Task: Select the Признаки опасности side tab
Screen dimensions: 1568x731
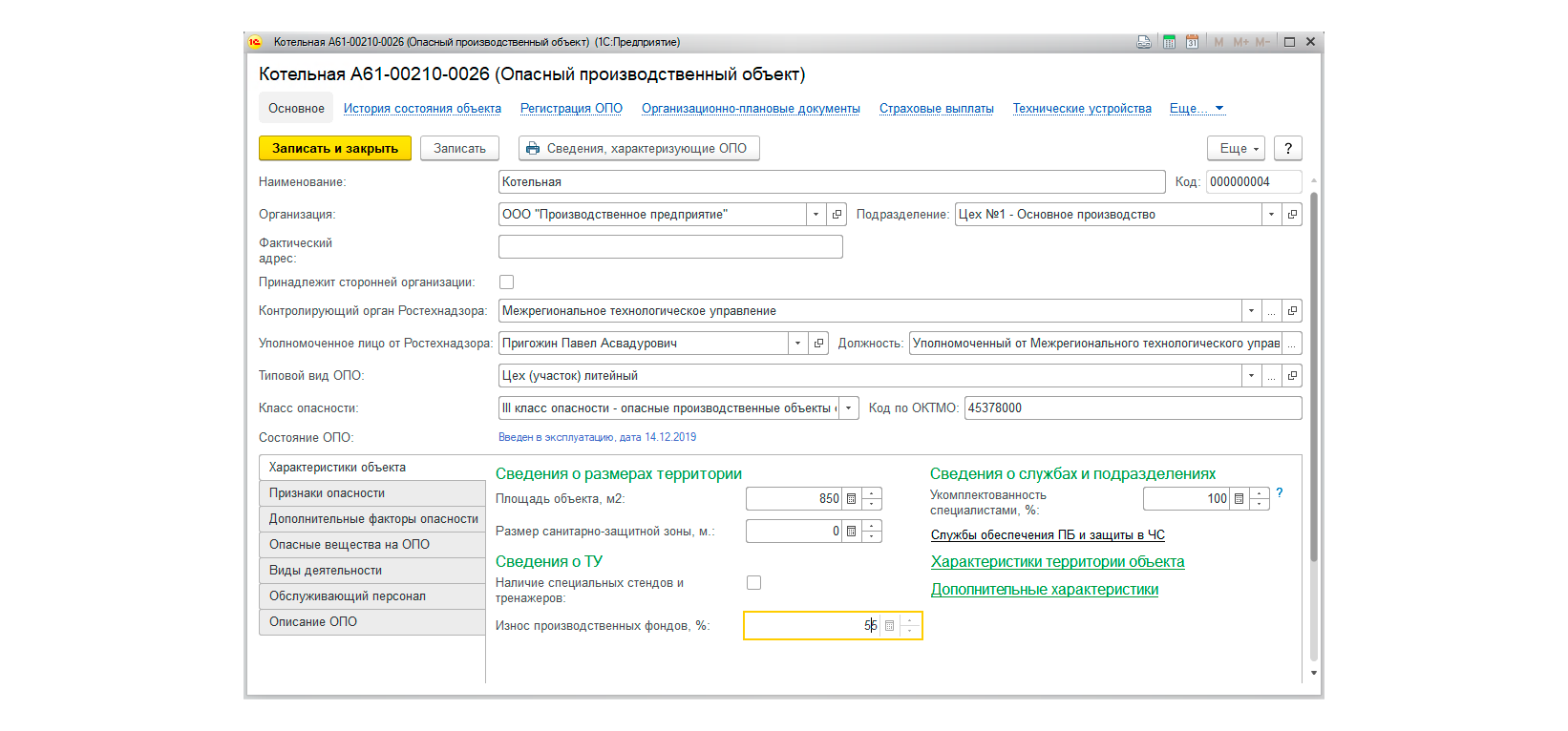Action: pyautogui.click(x=372, y=493)
